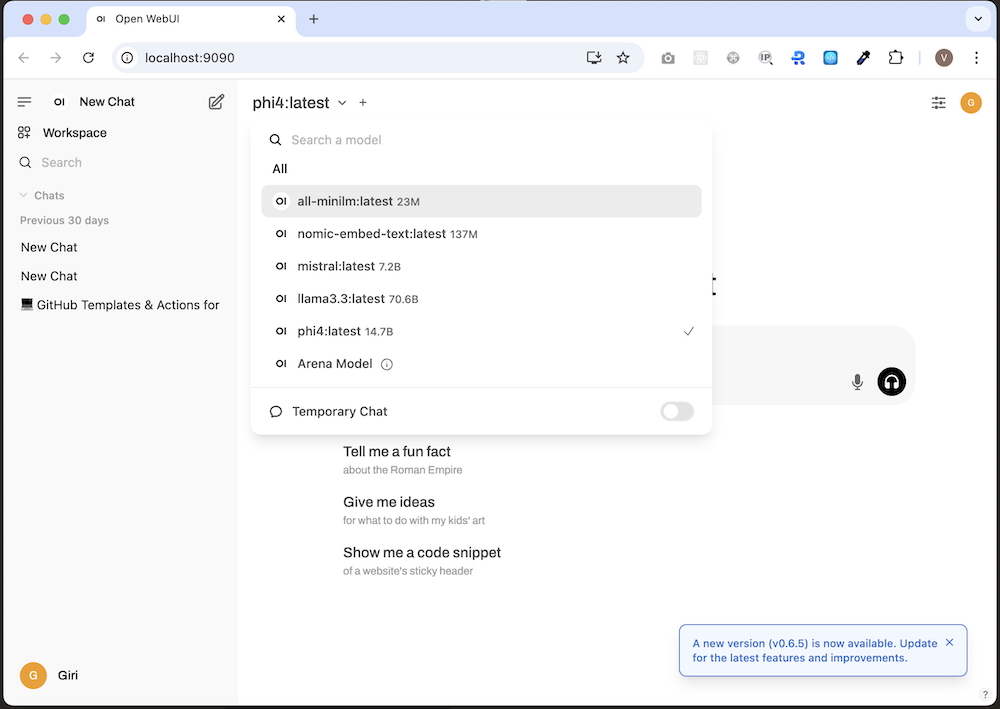Select the nomic-embed-text:latest model
The image size is (1000, 709).
481,234
